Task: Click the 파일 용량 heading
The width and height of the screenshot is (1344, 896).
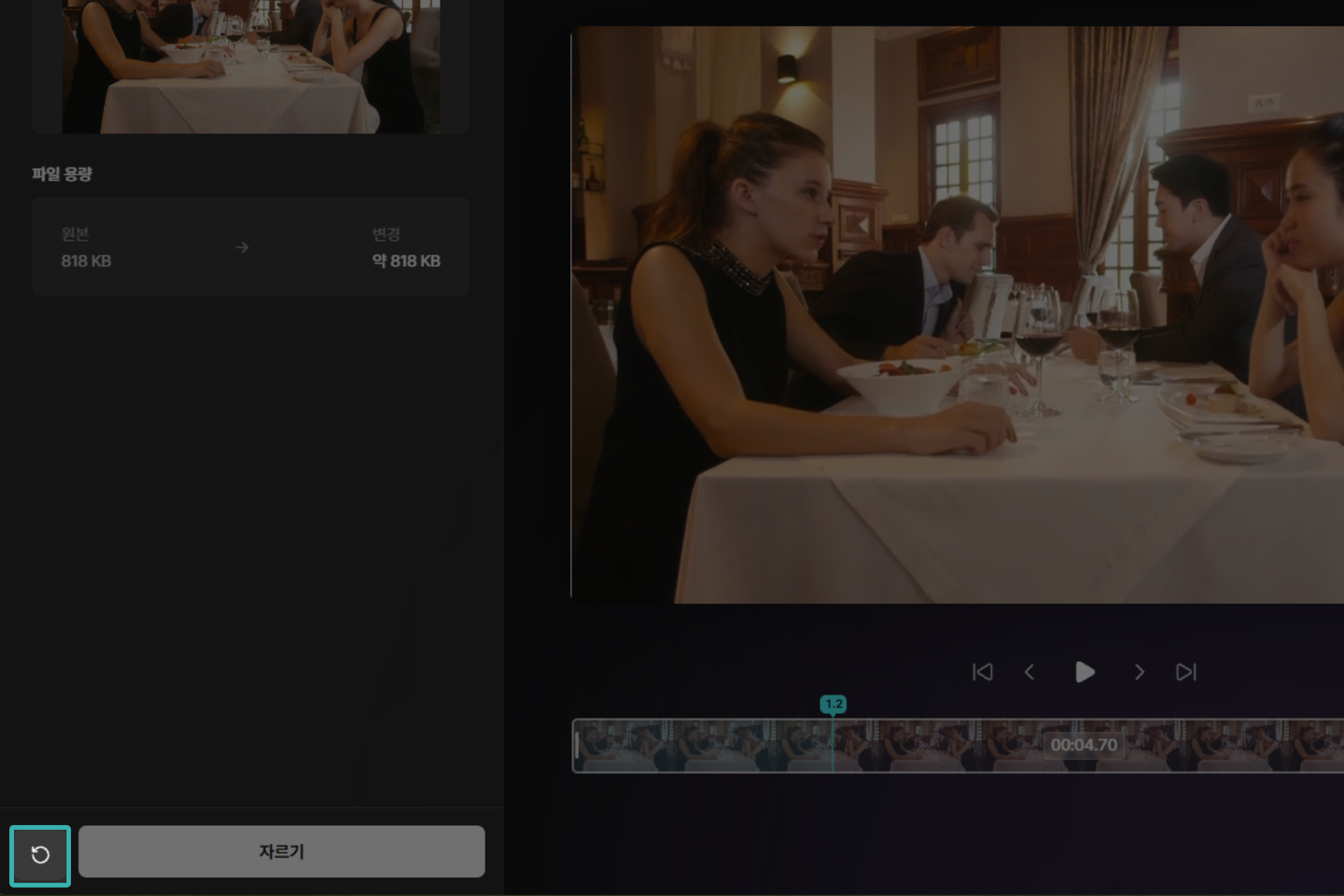Action: pyautogui.click(x=63, y=174)
